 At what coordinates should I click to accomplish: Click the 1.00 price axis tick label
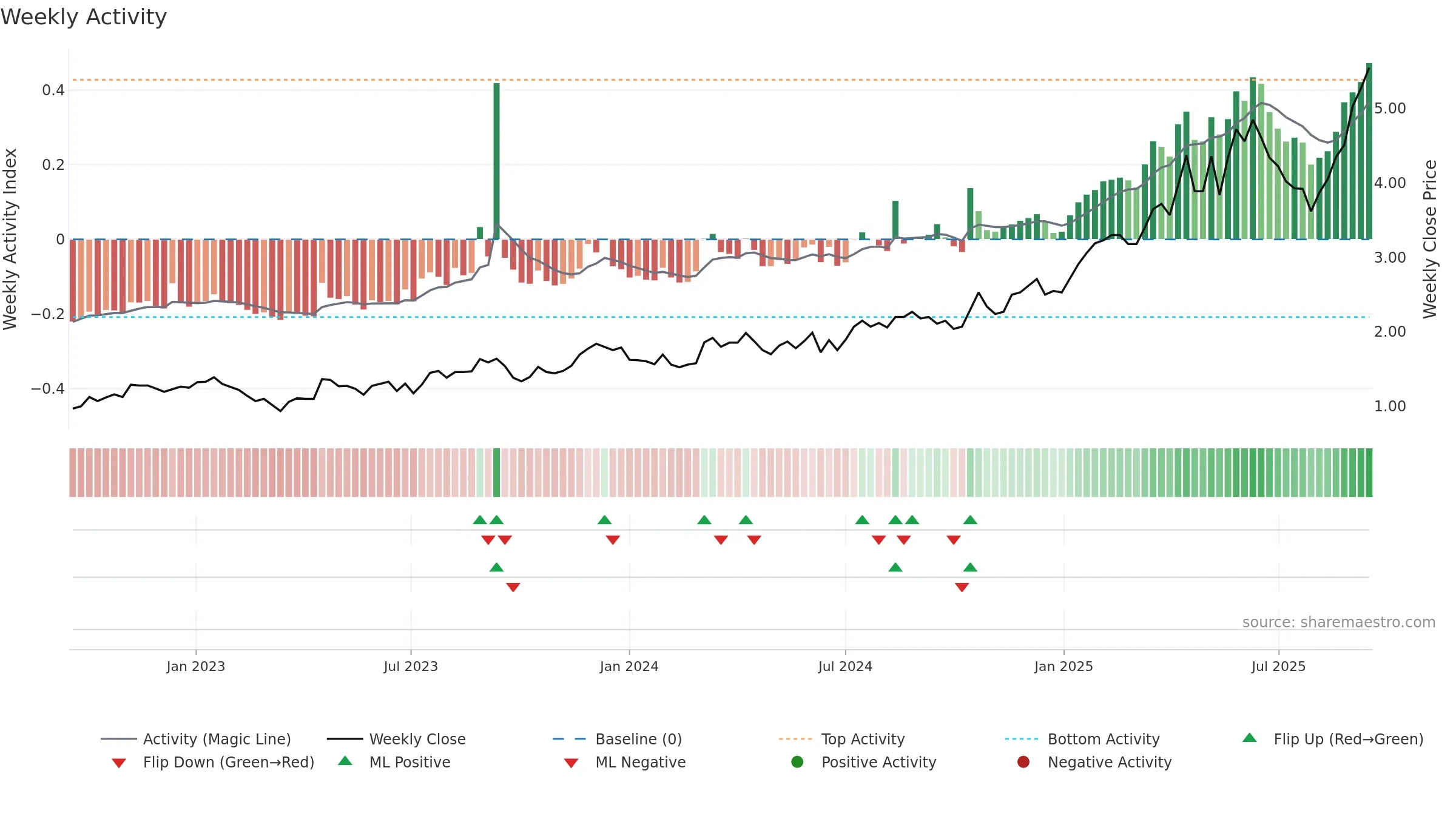pos(1390,406)
